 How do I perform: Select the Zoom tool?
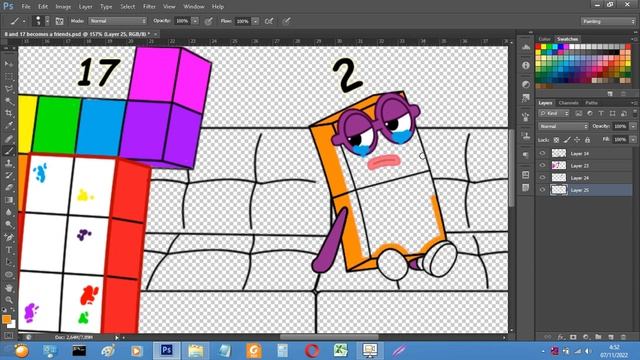(x=9, y=300)
